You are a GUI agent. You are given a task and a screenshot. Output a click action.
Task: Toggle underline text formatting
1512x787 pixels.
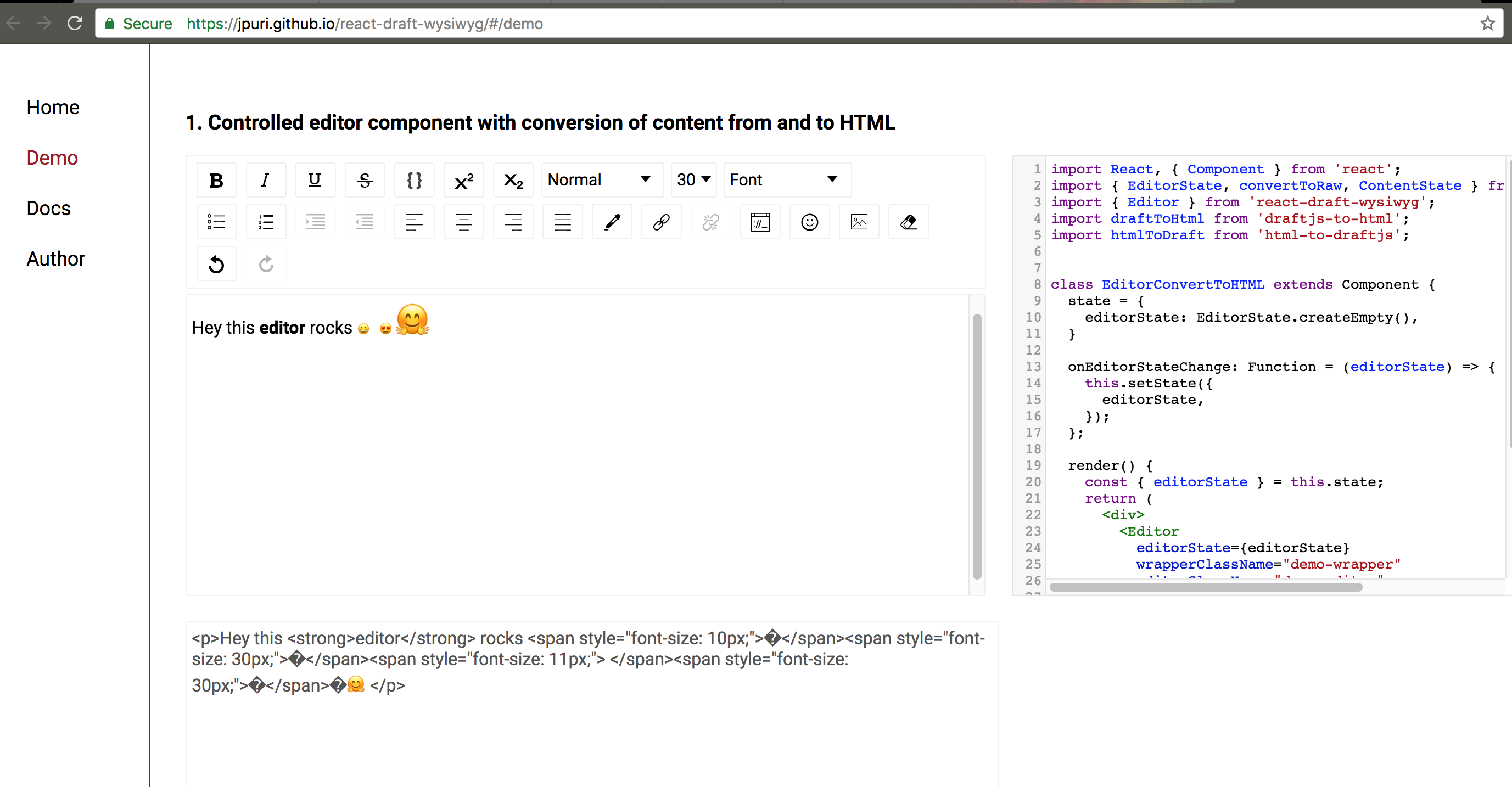pos(315,180)
